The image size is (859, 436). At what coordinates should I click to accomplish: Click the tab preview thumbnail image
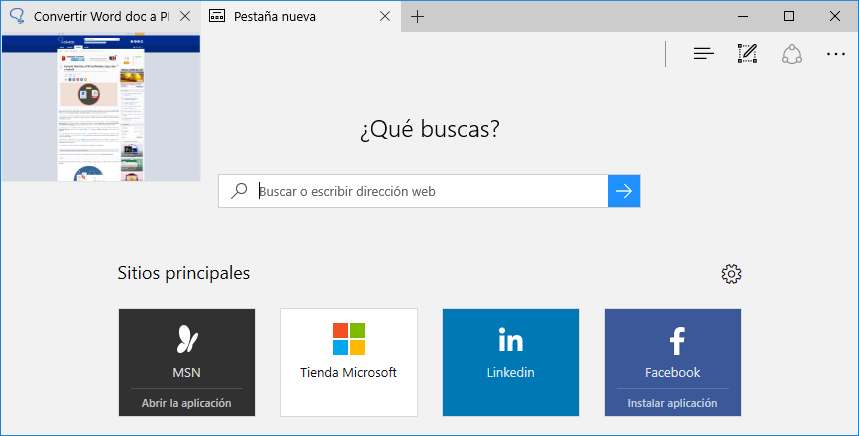coord(100,108)
